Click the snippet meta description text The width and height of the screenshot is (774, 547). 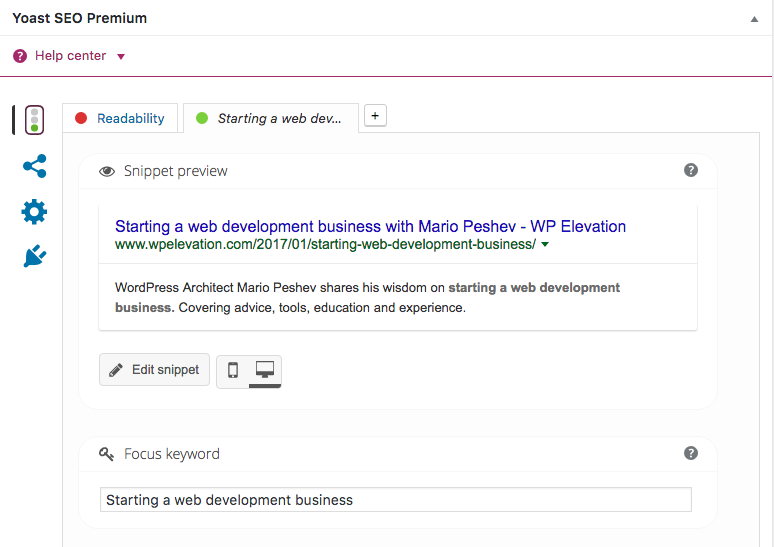pos(367,298)
